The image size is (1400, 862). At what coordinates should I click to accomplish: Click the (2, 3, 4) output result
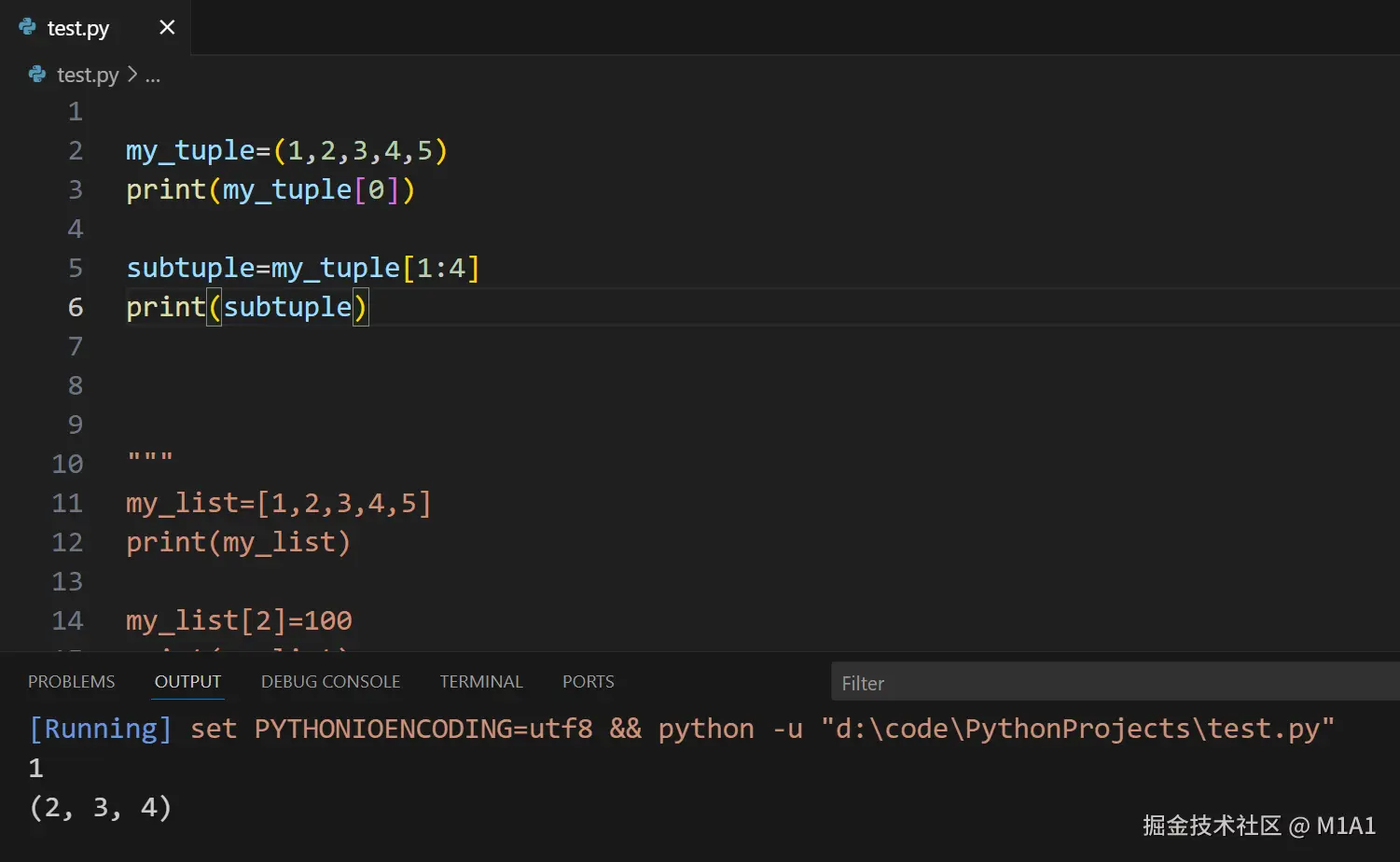pos(101,807)
